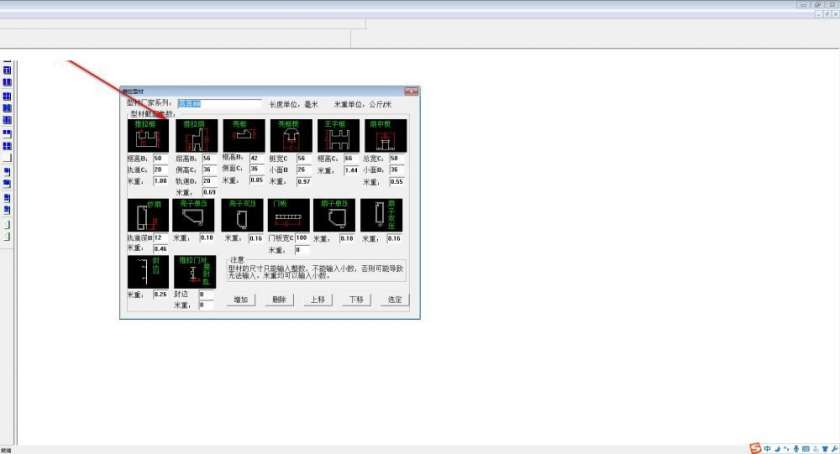The height and width of the screenshot is (454, 840).
Task: Click the 封边 value input field
Action: [206, 294]
